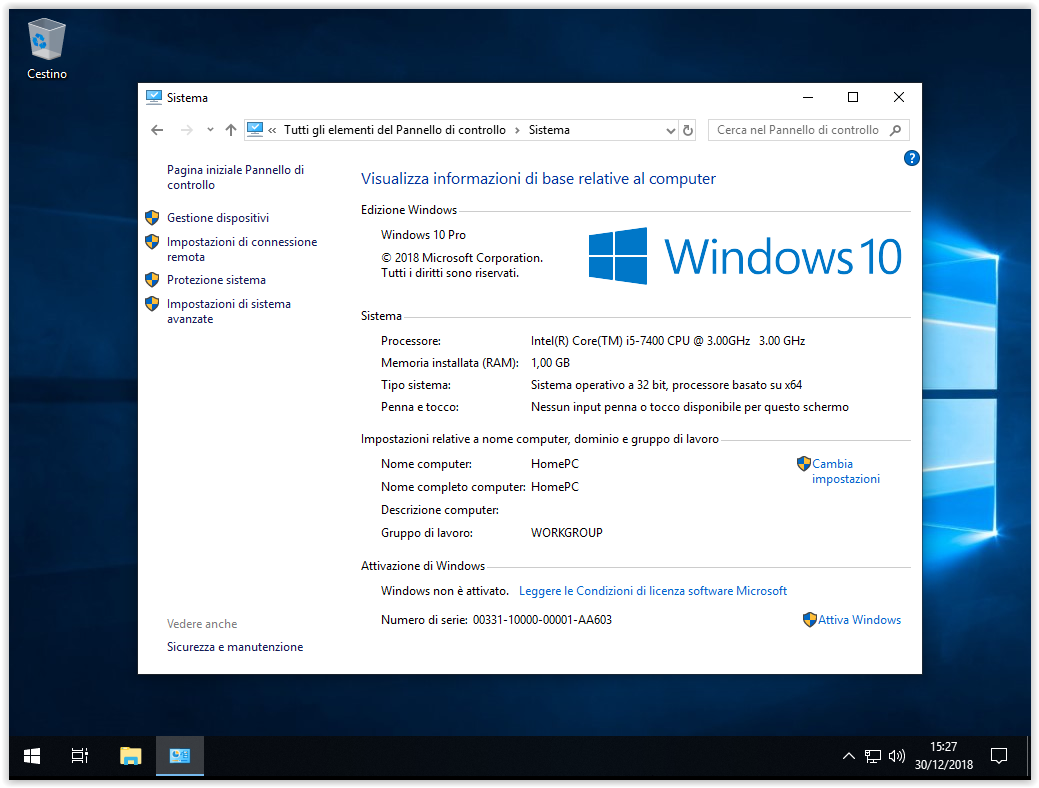Go back with the left arrow
This screenshot has width=1039, height=788.
click(157, 131)
